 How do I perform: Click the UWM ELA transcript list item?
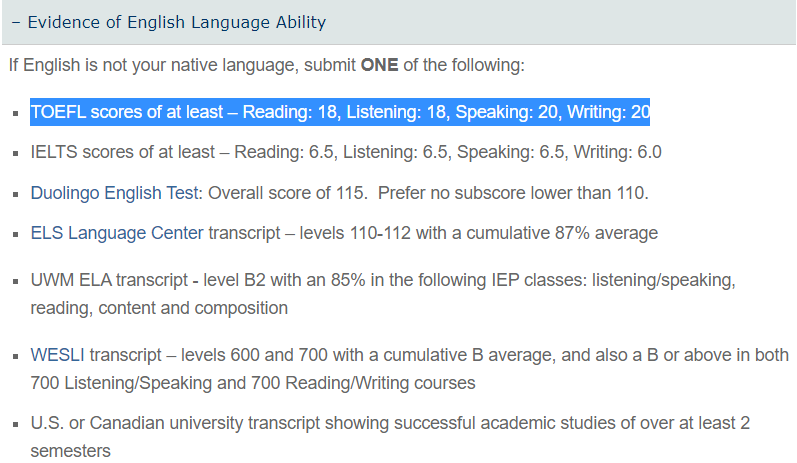(x=383, y=294)
